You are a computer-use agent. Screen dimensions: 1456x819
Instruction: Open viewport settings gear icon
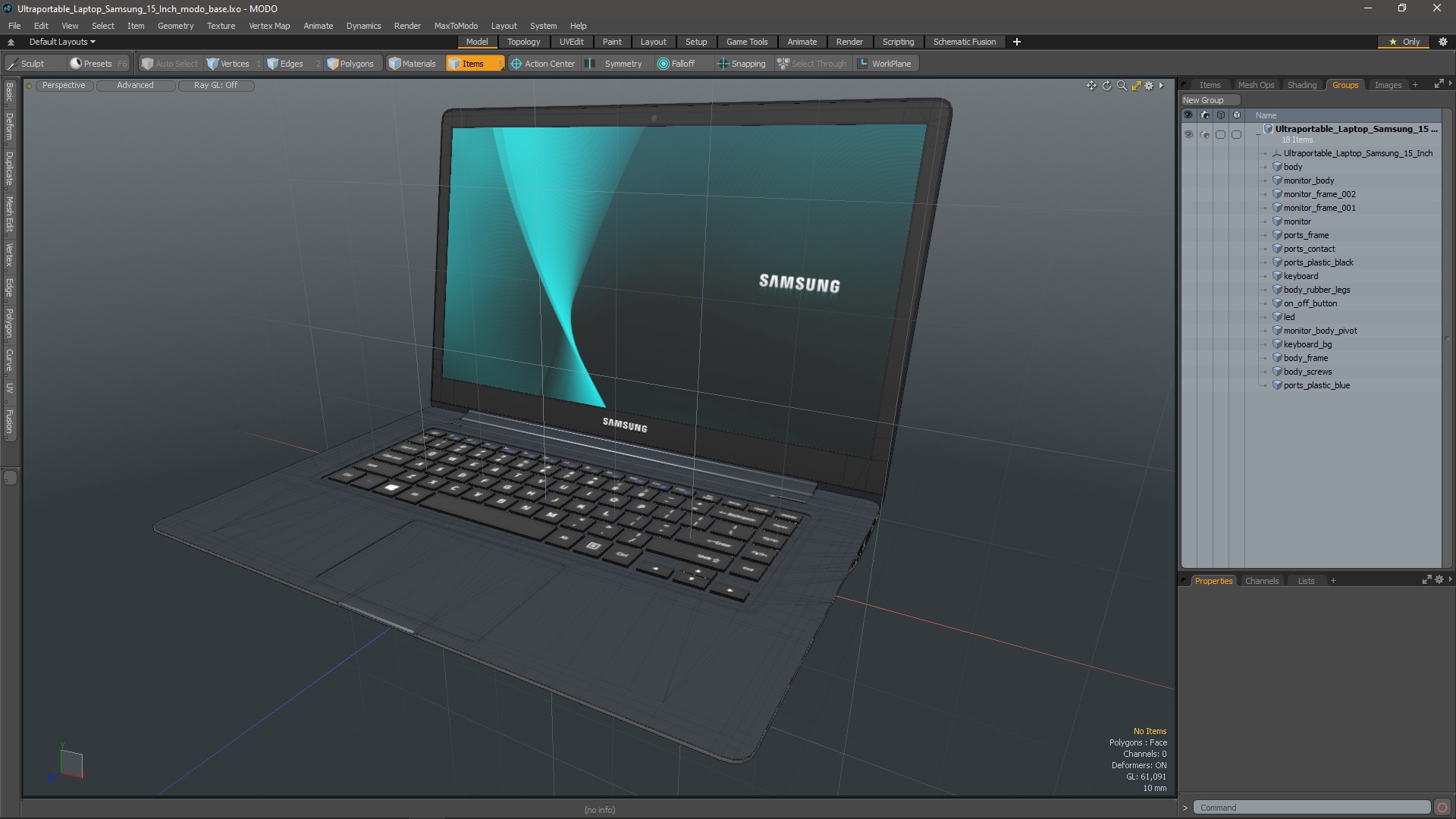(x=1150, y=86)
